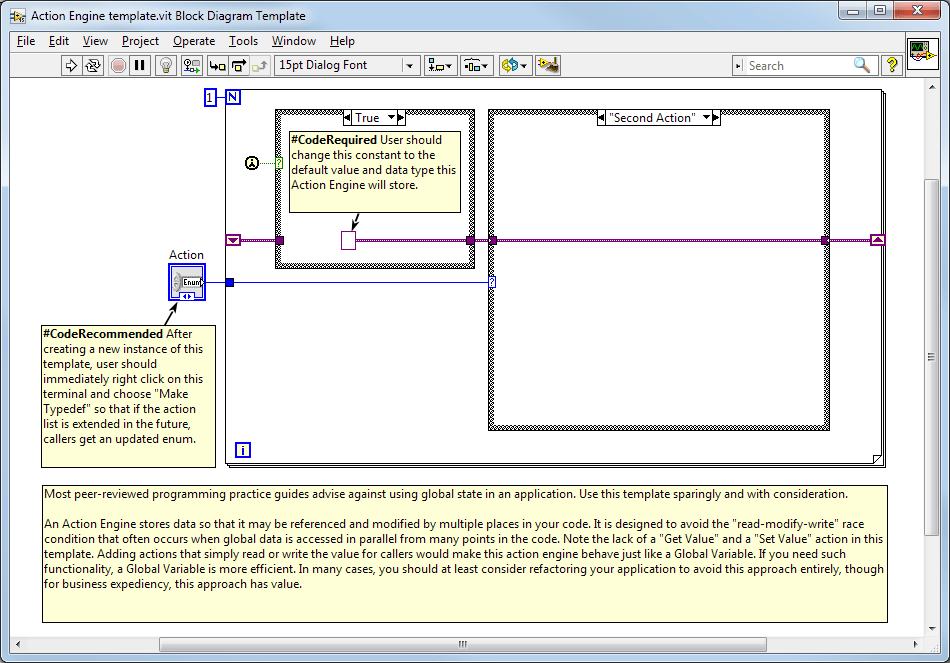Go to next case of True structure
The image size is (950, 663).
tap(401, 118)
